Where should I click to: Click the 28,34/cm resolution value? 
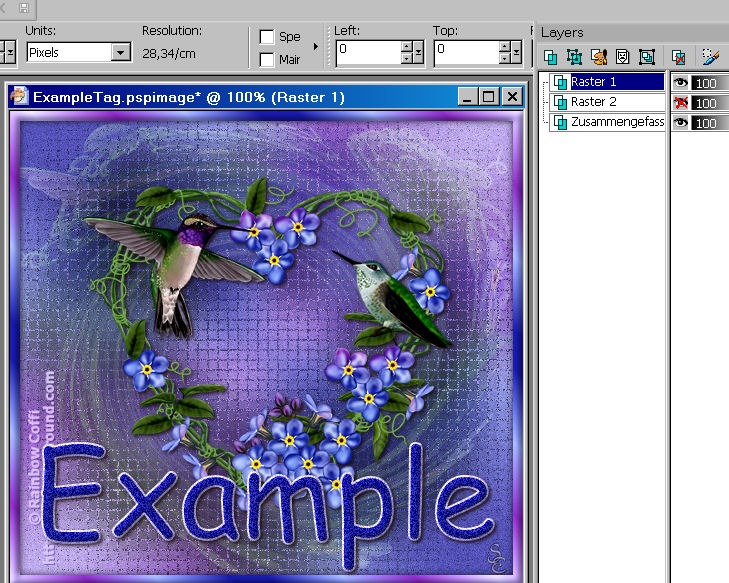coord(169,54)
